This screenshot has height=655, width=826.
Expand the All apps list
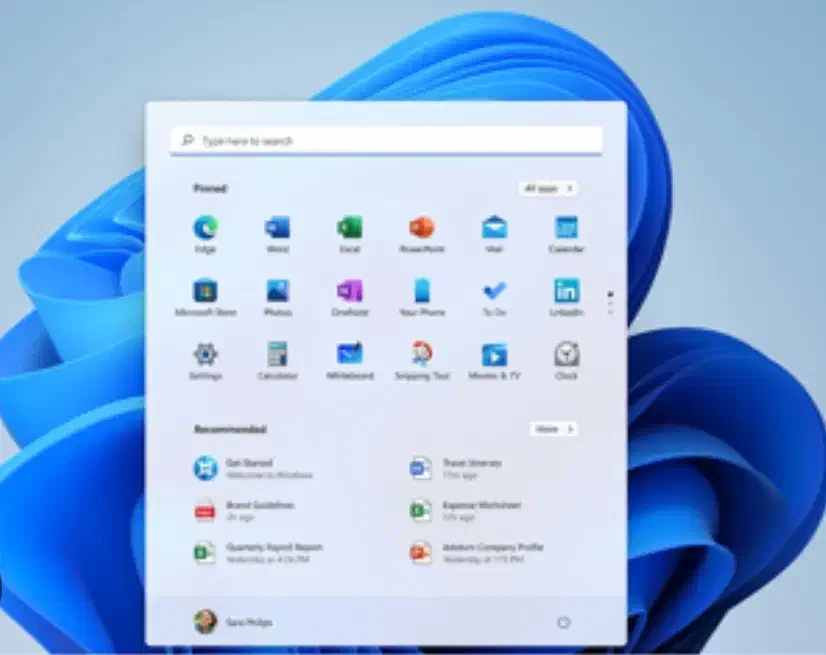pos(547,188)
